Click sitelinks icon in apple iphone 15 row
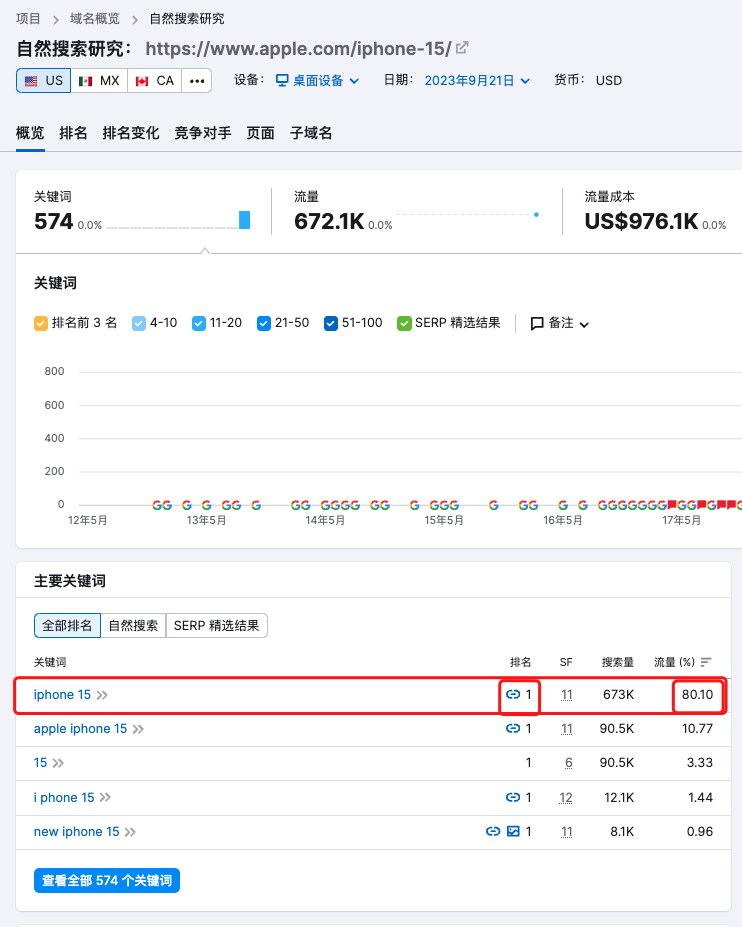The width and height of the screenshot is (742, 927). point(513,728)
